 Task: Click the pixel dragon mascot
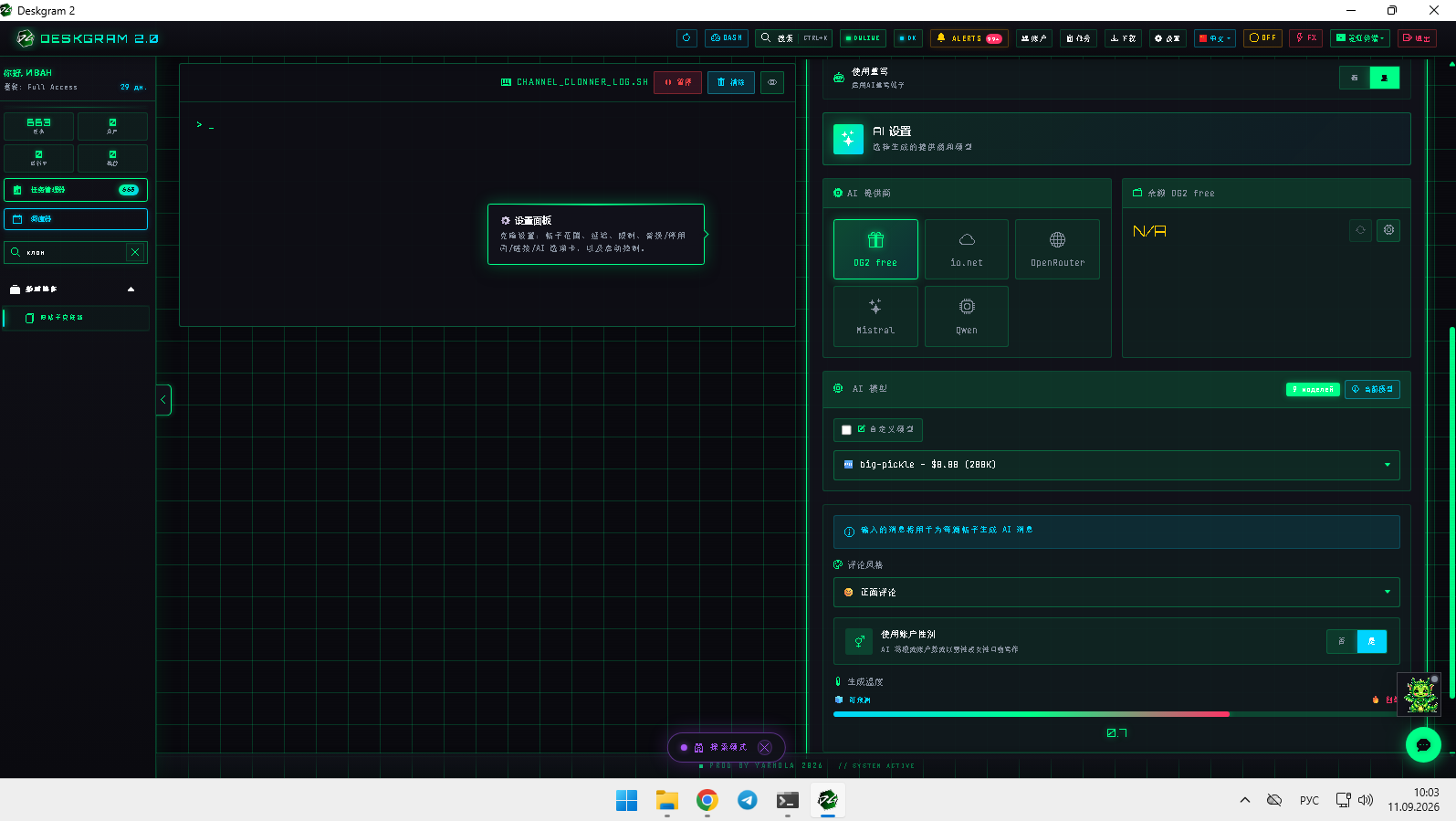pos(1420,695)
